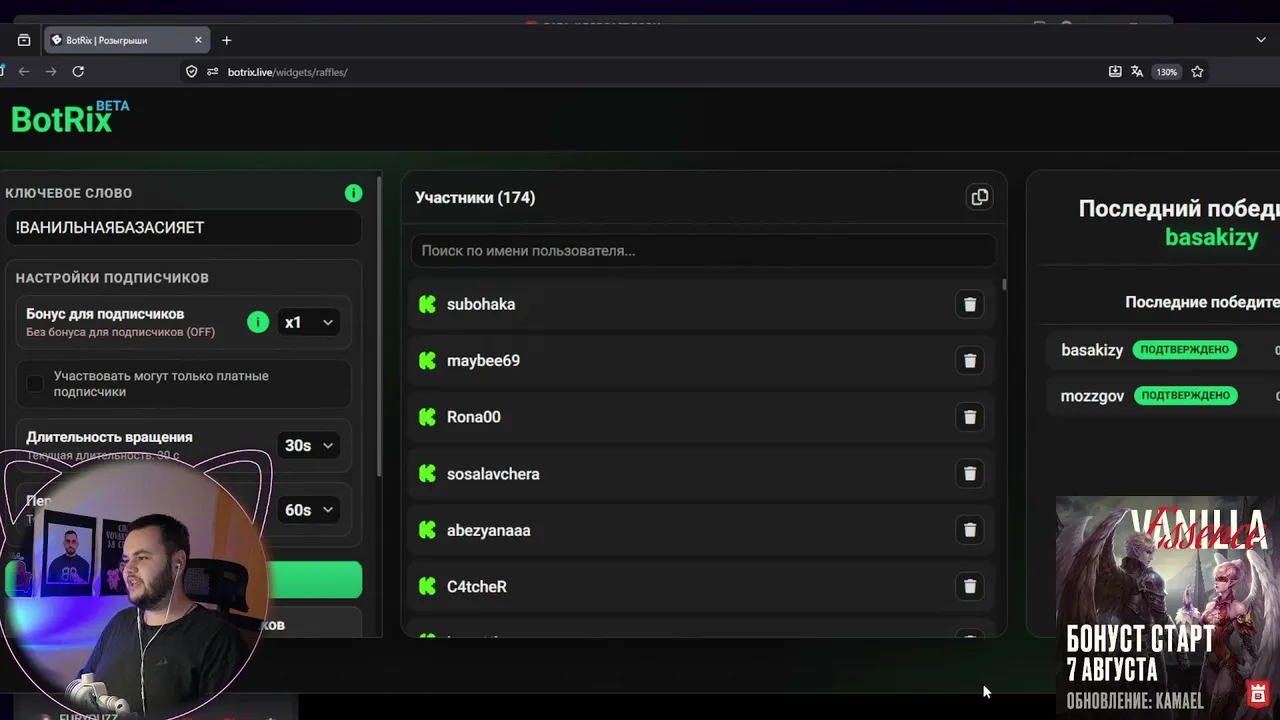Image resolution: width=1280 pixels, height=720 pixels.
Task: Click participant name subohaka
Action: 481,304
